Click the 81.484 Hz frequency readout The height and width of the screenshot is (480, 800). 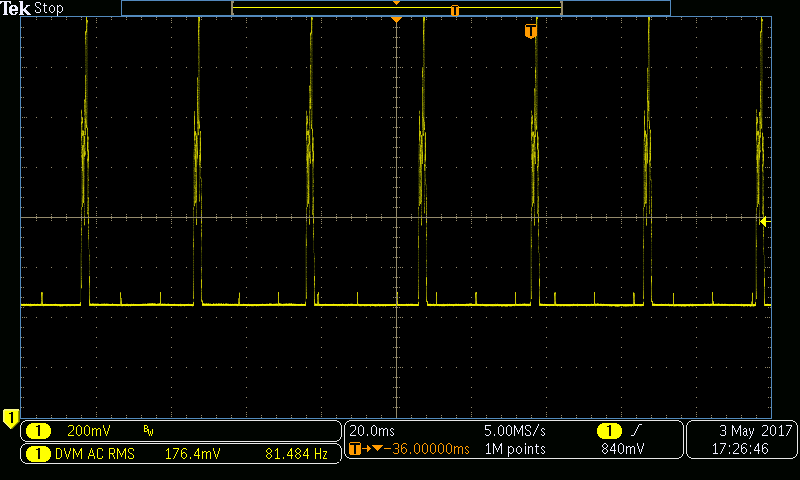[x=296, y=453]
